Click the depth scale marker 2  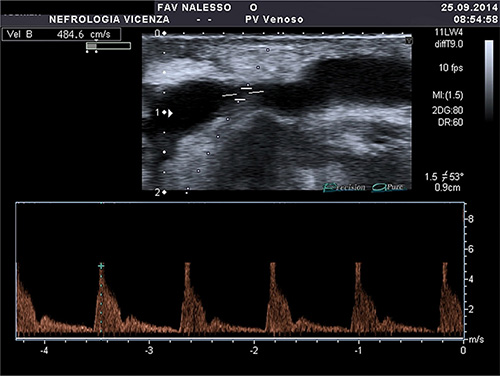coord(157,192)
